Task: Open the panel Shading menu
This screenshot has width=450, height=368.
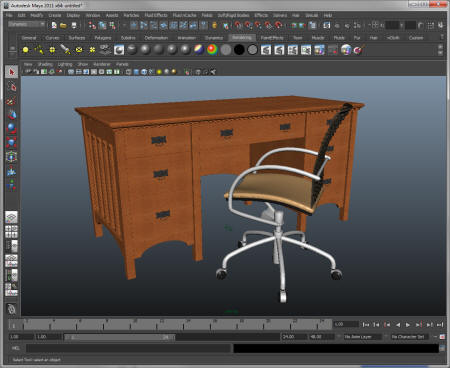Action: [x=45, y=64]
